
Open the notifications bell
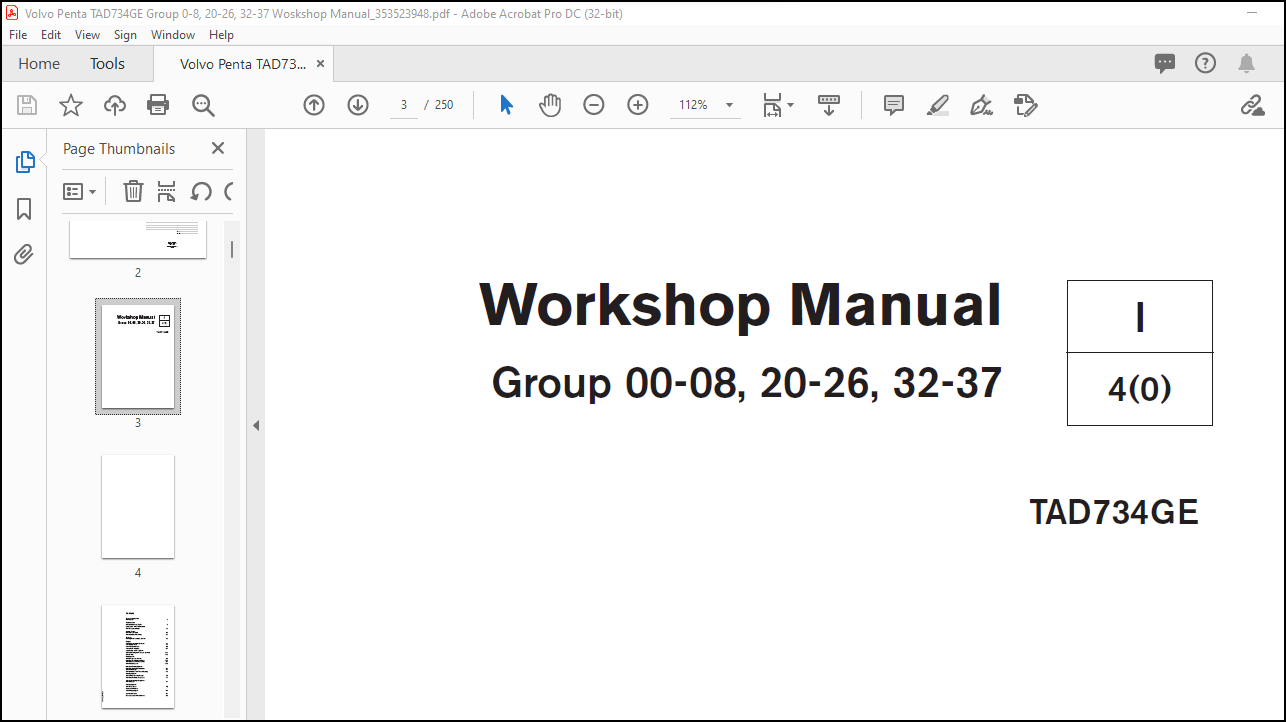click(x=1246, y=63)
